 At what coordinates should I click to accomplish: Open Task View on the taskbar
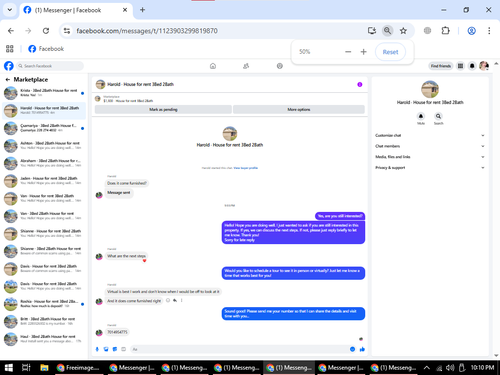pyautogui.click(x=26, y=368)
